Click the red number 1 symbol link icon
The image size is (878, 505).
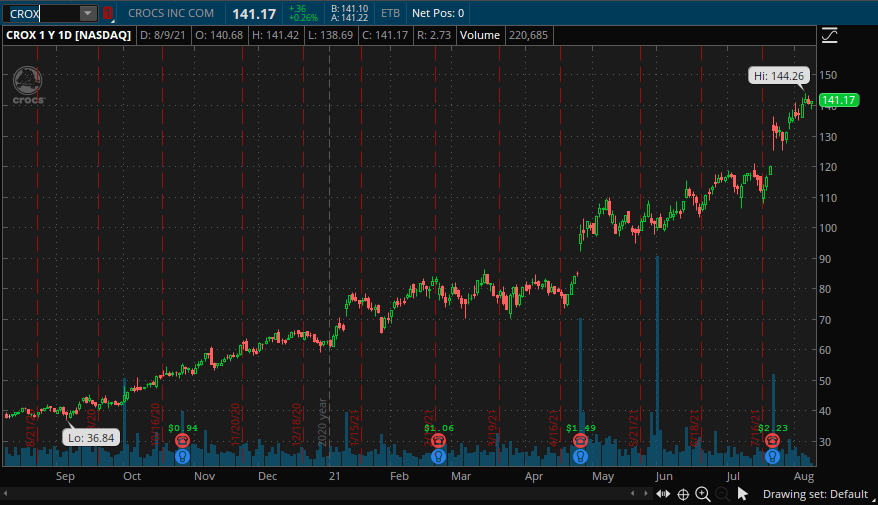[108, 13]
